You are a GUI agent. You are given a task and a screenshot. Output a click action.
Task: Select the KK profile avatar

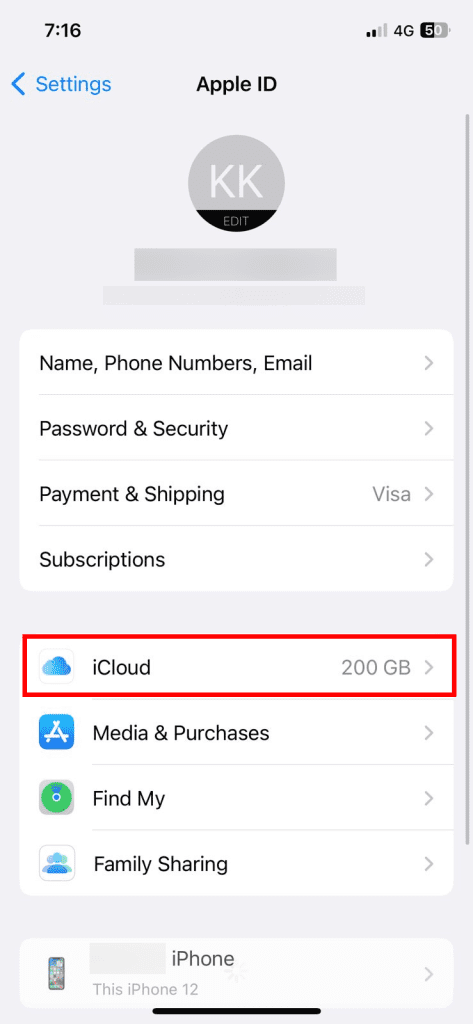pos(236,183)
